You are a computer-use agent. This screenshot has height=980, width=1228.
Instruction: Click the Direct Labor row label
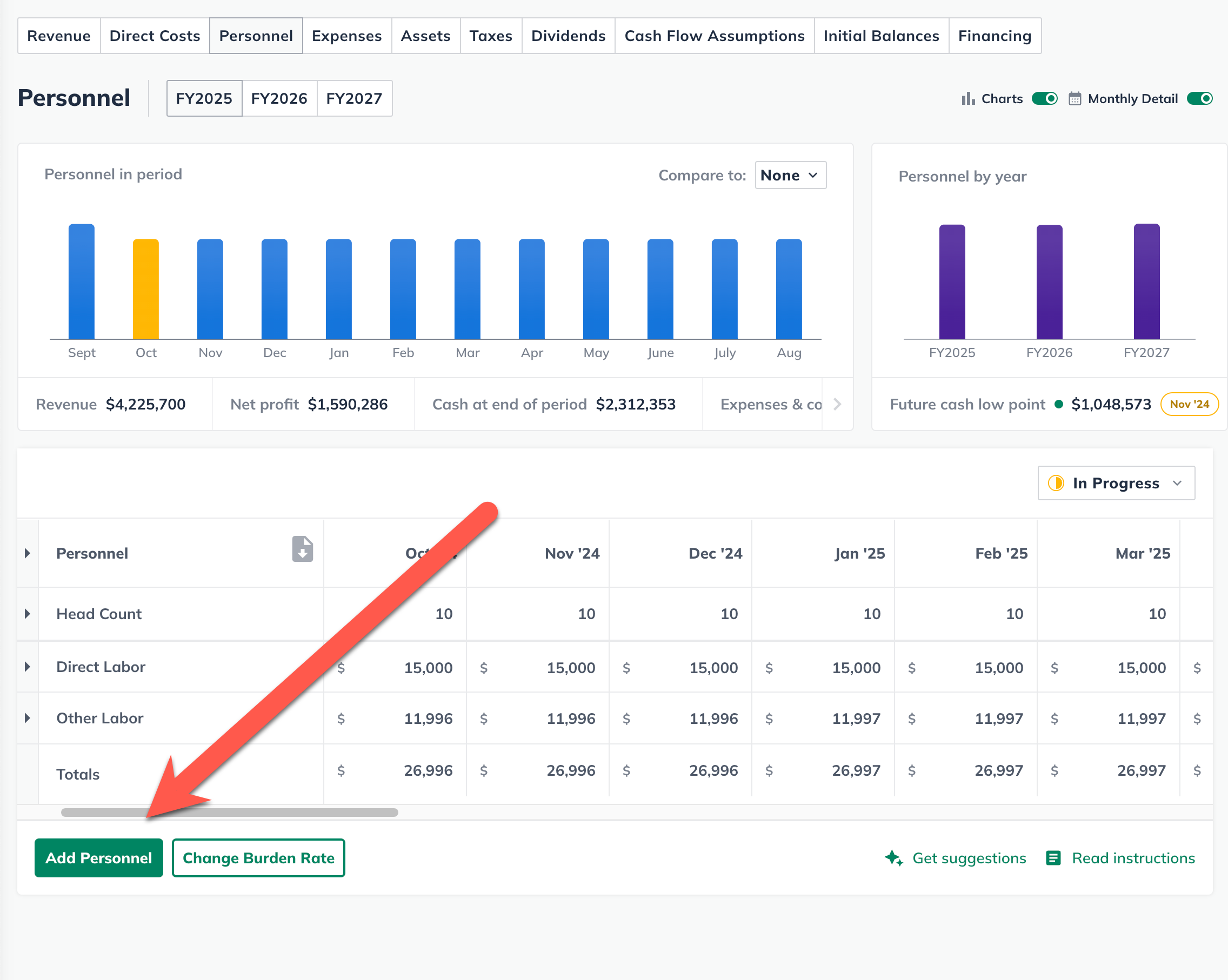click(101, 667)
